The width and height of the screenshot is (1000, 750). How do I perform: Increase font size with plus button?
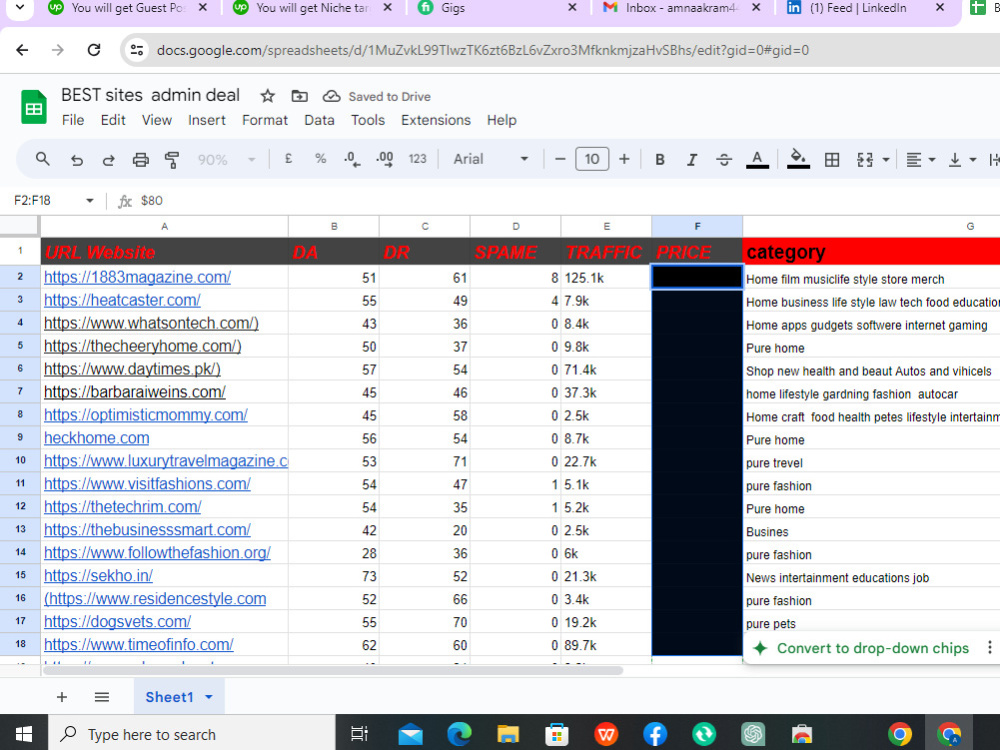[x=624, y=159]
